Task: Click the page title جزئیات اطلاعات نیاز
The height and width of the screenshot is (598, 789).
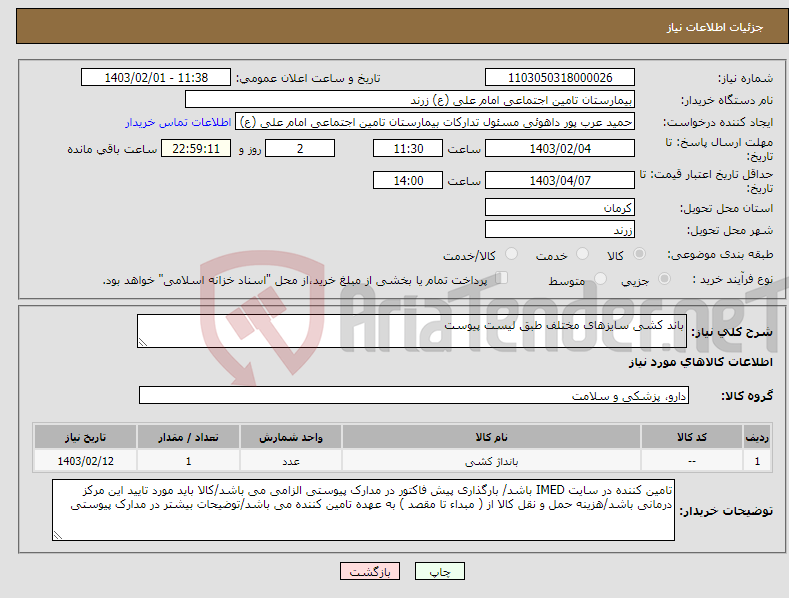Action: [x=715, y=27]
